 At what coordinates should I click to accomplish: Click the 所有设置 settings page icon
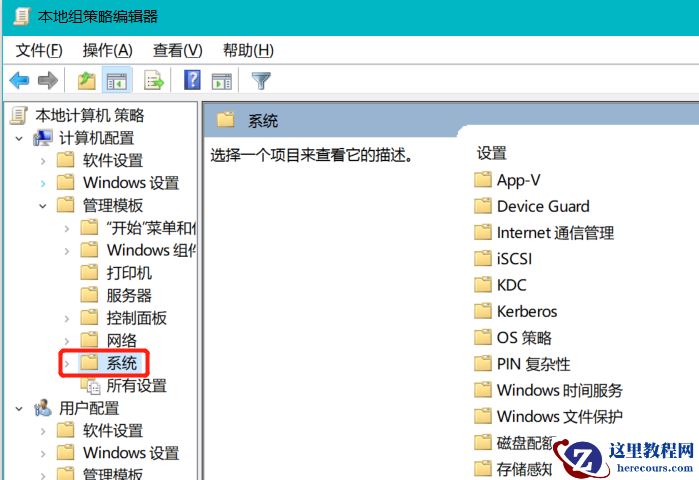92,386
